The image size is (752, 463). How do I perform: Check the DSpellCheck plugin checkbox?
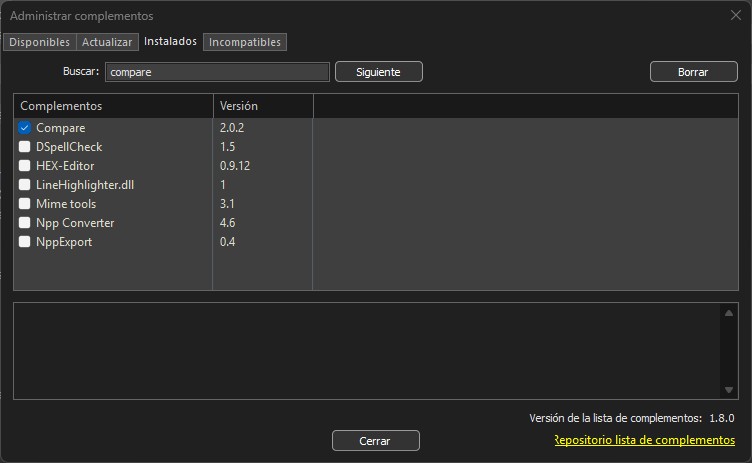[24, 147]
